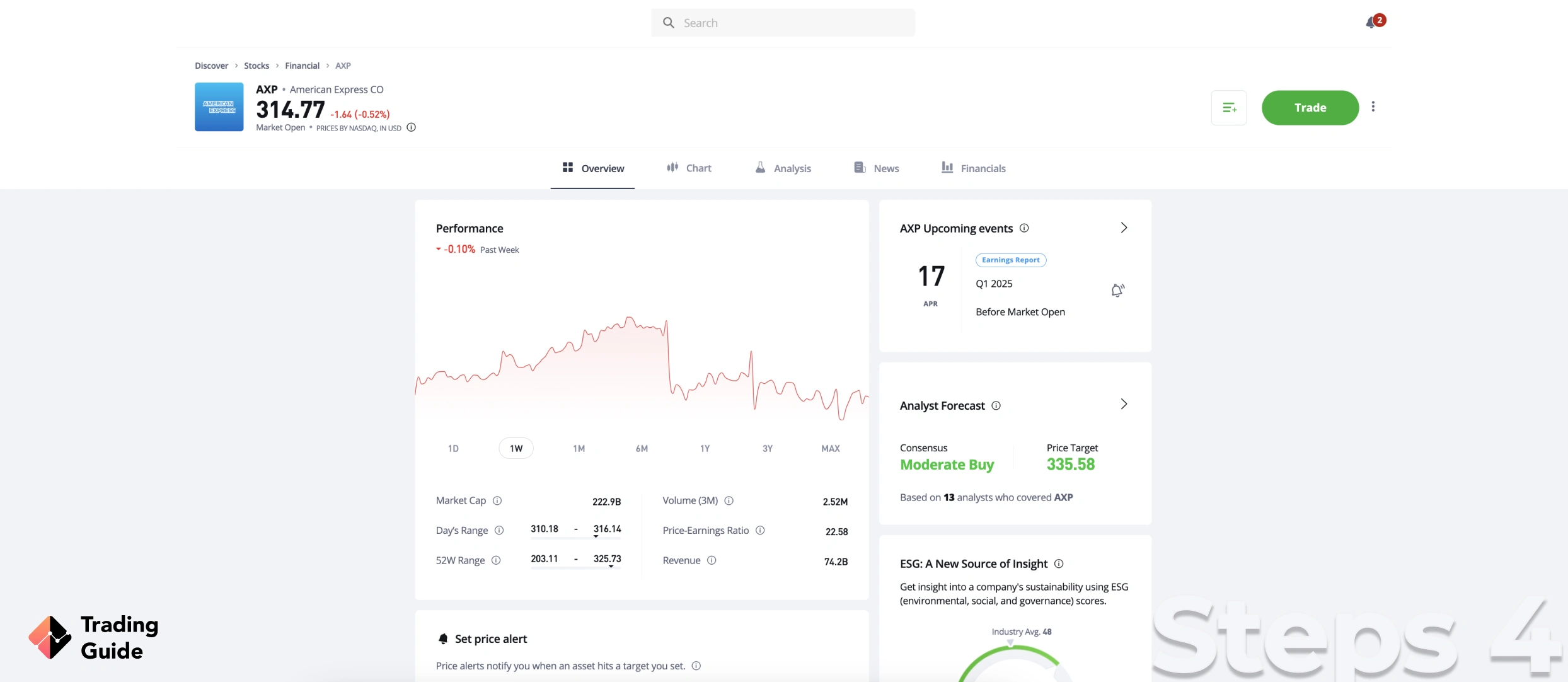
Task: Click the -0.10% Past Week figure
Action: [459, 249]
